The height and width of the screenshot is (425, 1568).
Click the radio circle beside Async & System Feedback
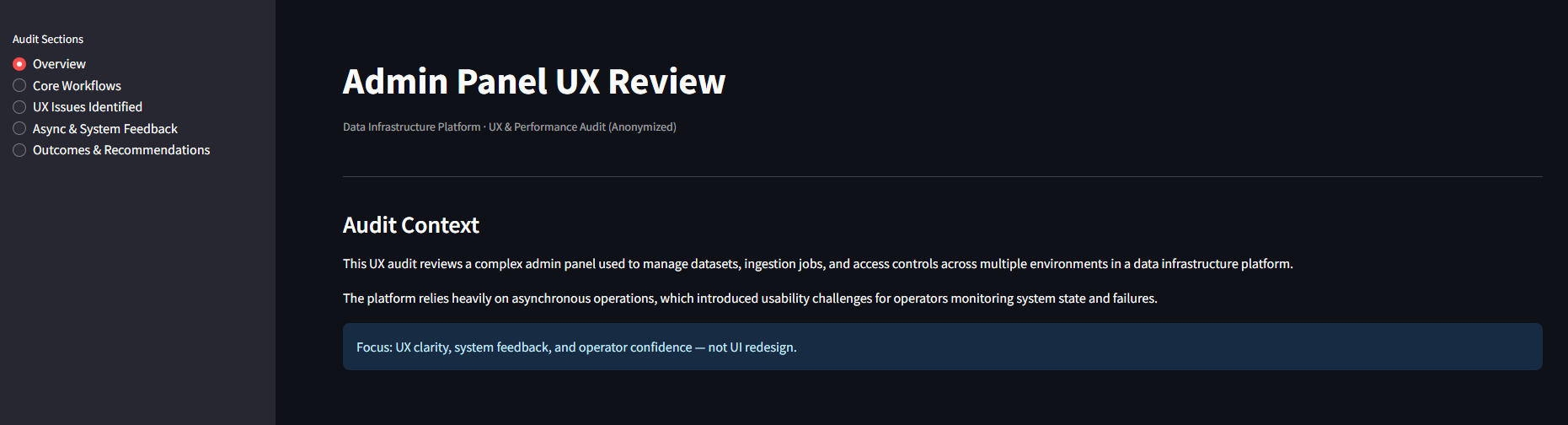[19, 128]
